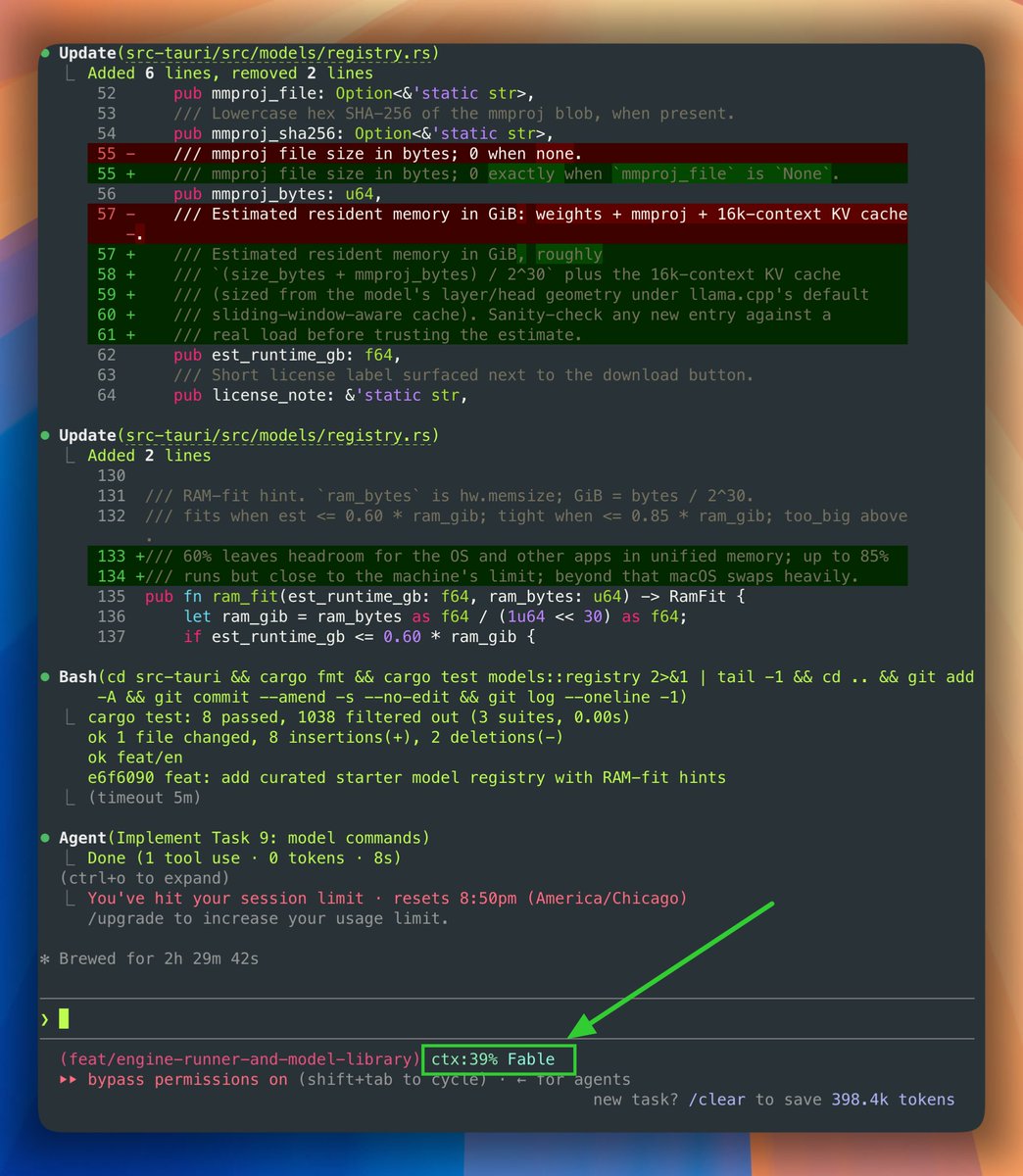Click the '(feat/engine-runner-and-model-library)' branch name
1023x1176 pixels.
coord(239,1059)
